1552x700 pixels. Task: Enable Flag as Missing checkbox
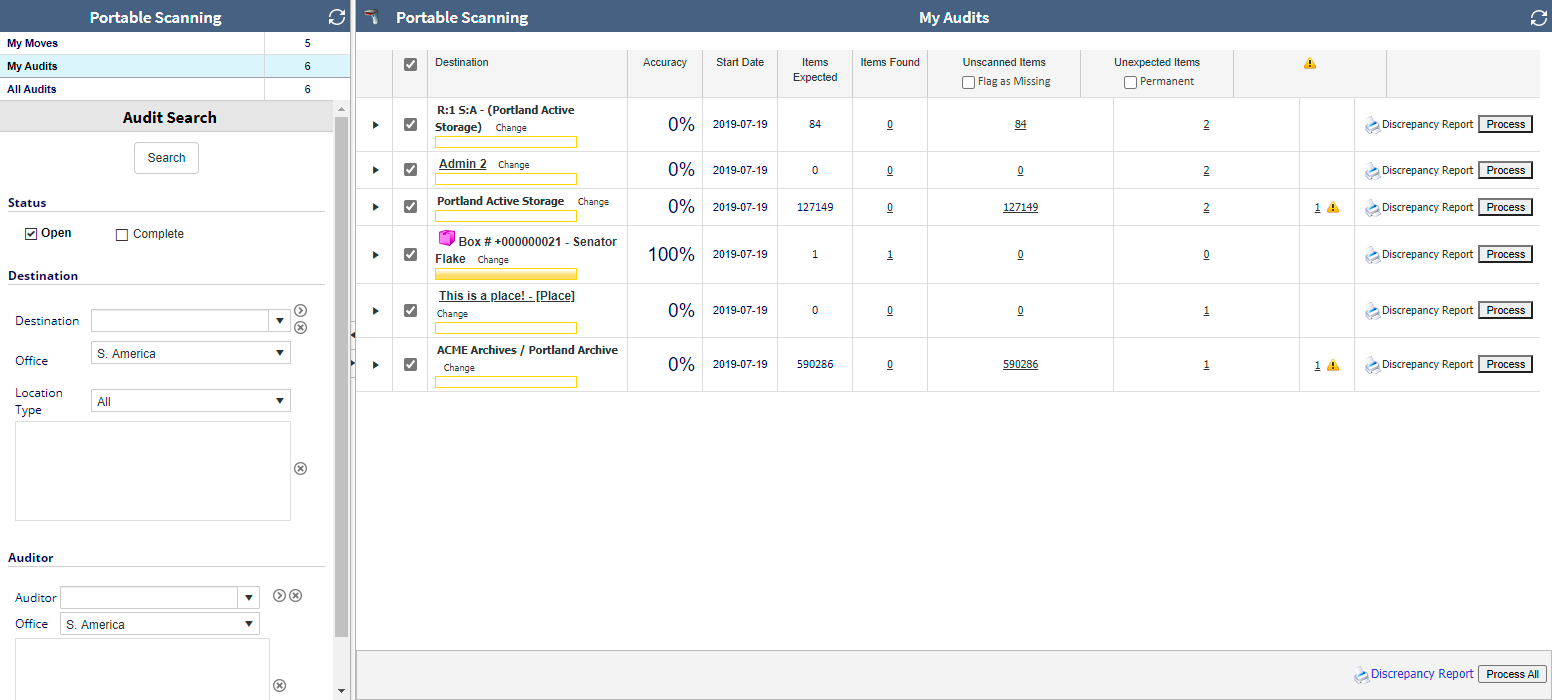pyautogui.click(x=968, y=82)
